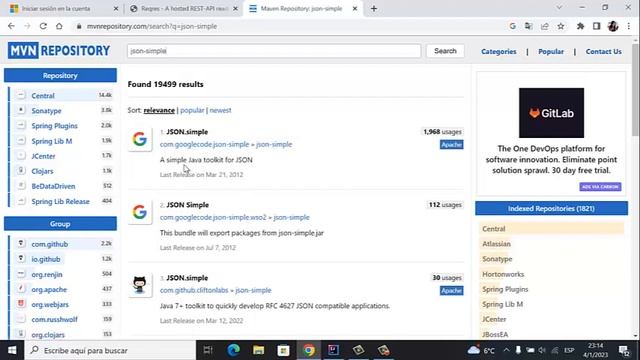
Task: Click the Windows taskbar search box
Action: coord(110,350)
